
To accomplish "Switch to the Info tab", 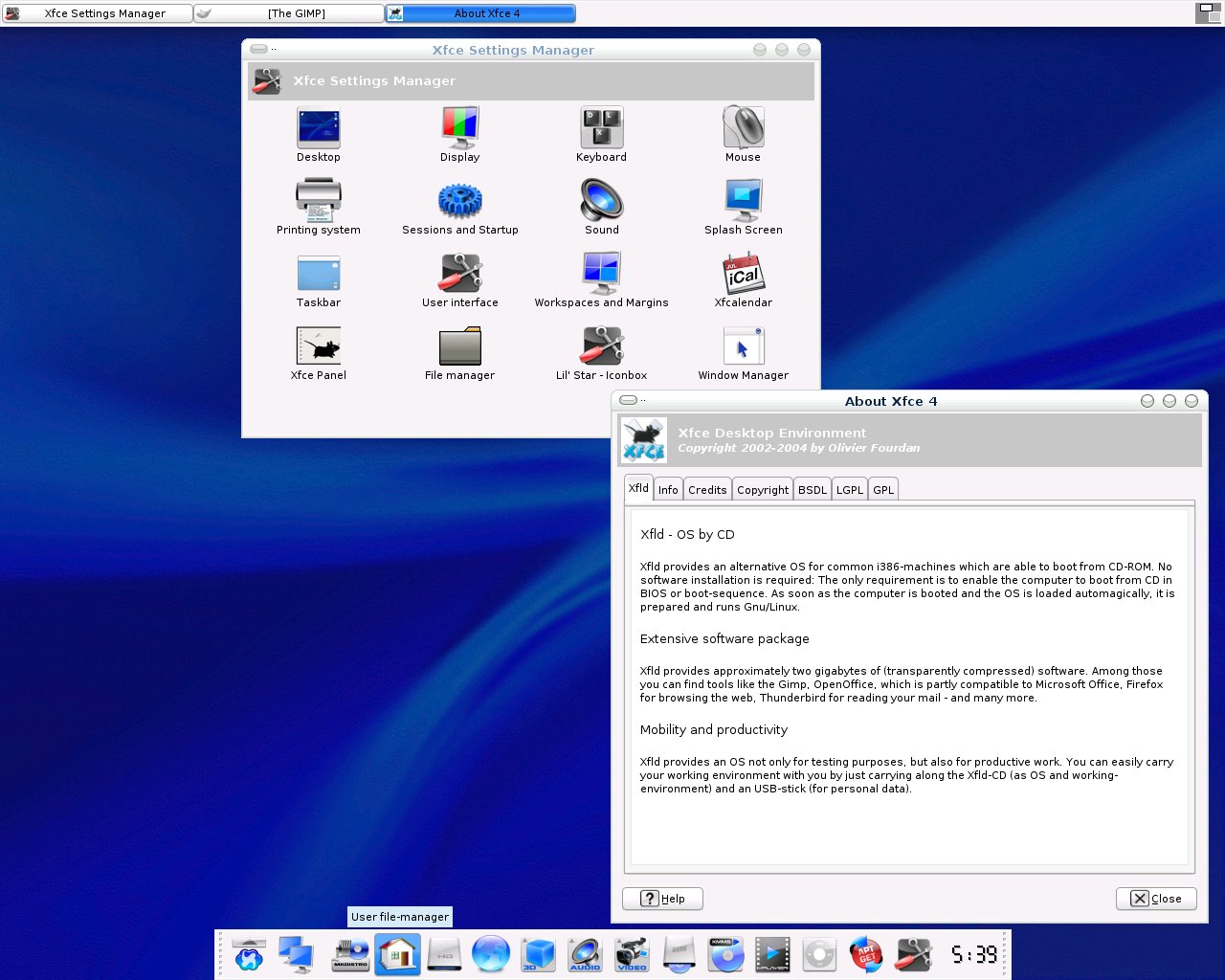I will pyautogui.click(x=668, y=489).
